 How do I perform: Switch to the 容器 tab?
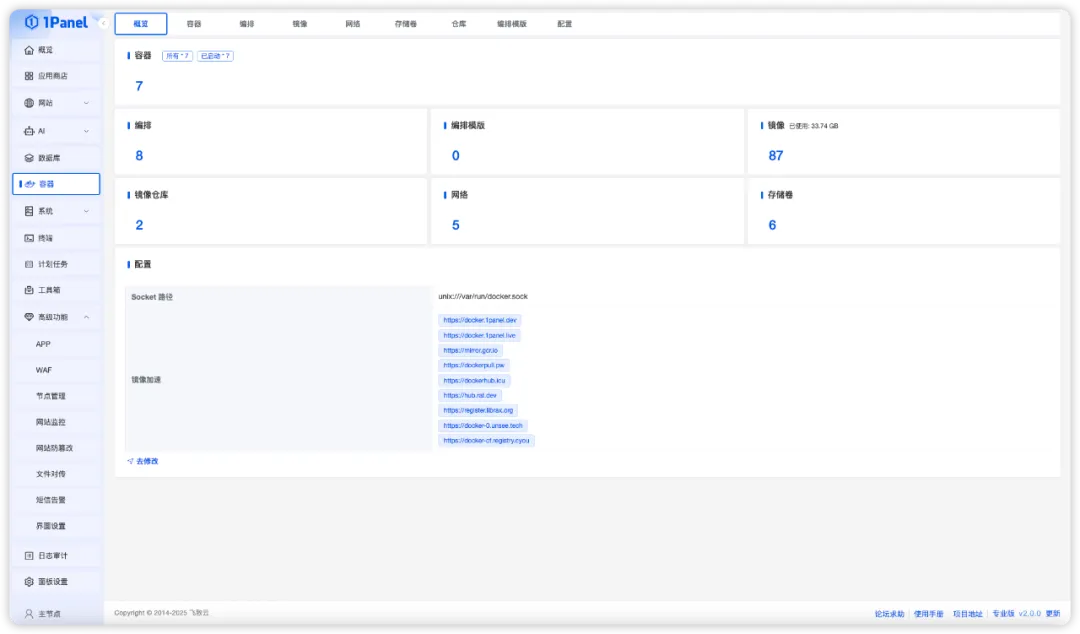pos(194,23)
